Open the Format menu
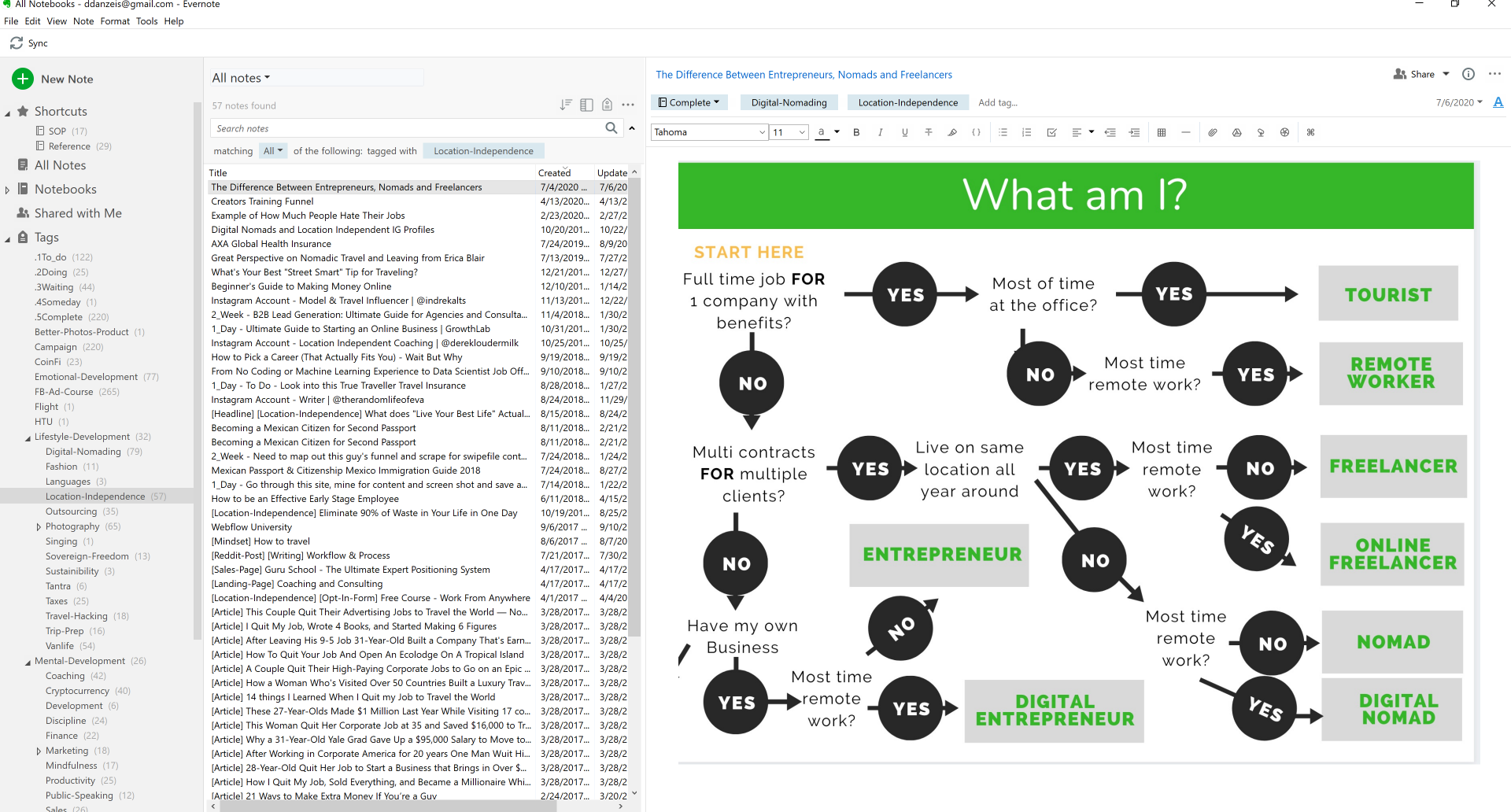Screen dimensions: 1511x812 [115, 21]
